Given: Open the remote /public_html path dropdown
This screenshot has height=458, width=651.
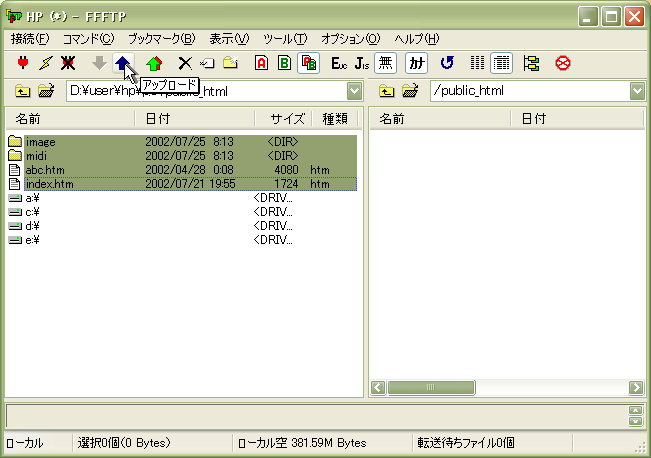Looking at the screenshot, I should pos(638,92).
